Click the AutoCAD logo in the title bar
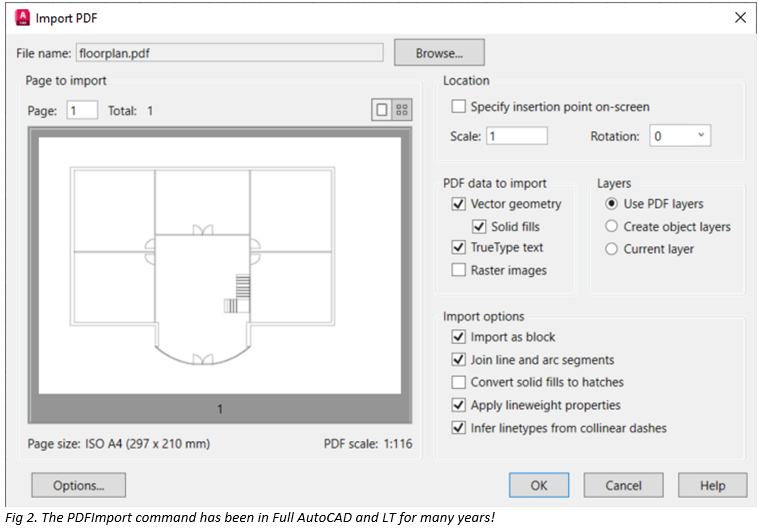This screenshot has width=759, height=531. [22, 18]
